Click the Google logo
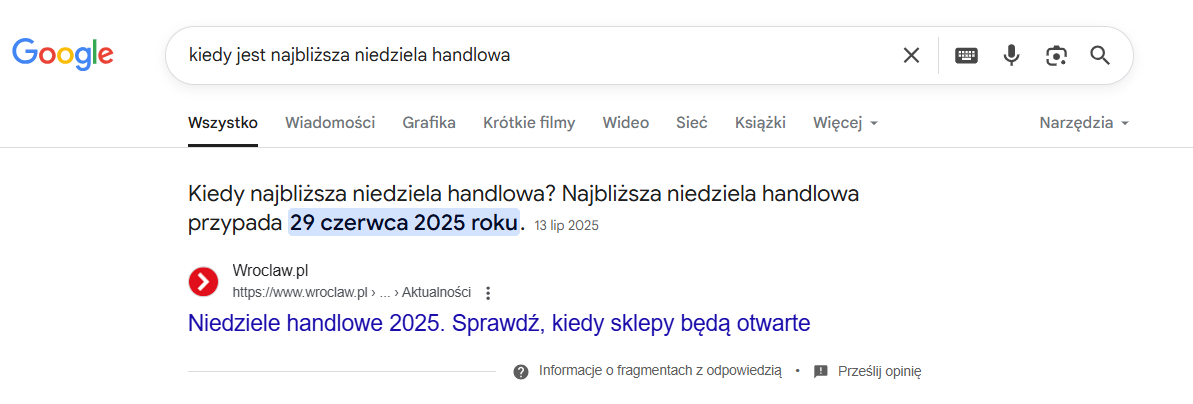The image size is (1193, 404). (62, 54)
